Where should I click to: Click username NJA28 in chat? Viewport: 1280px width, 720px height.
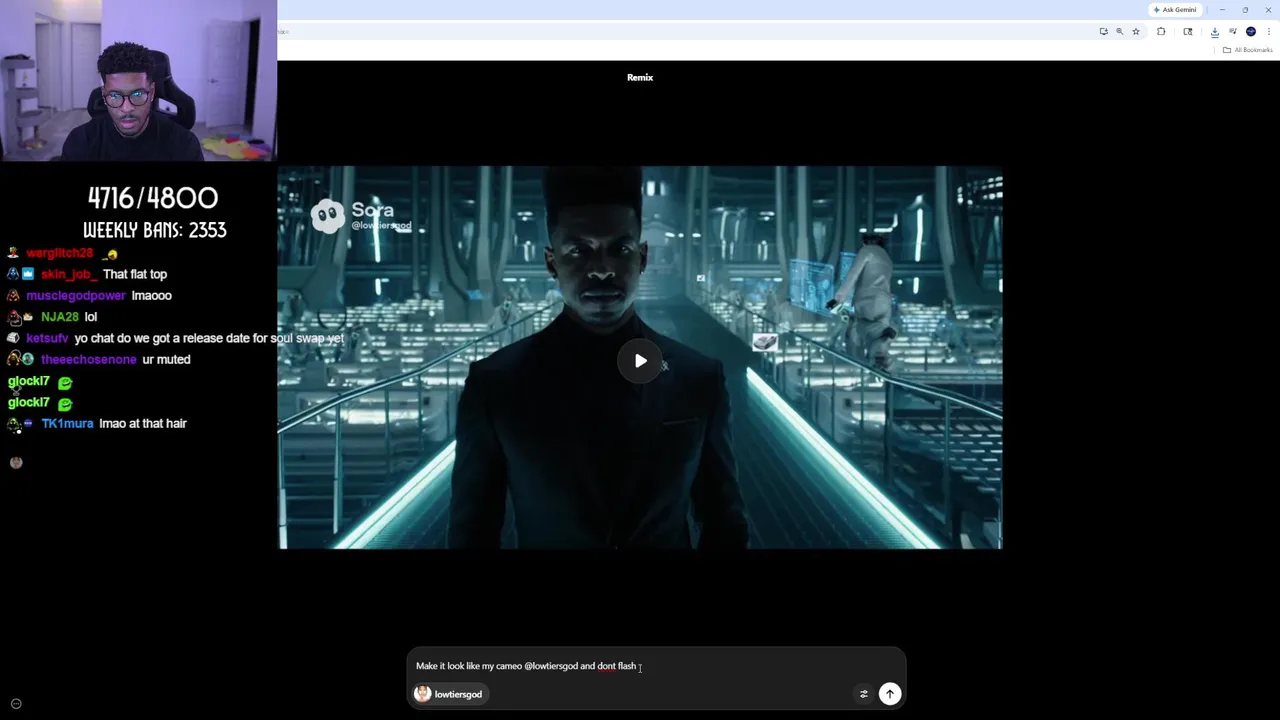[60, 317]
